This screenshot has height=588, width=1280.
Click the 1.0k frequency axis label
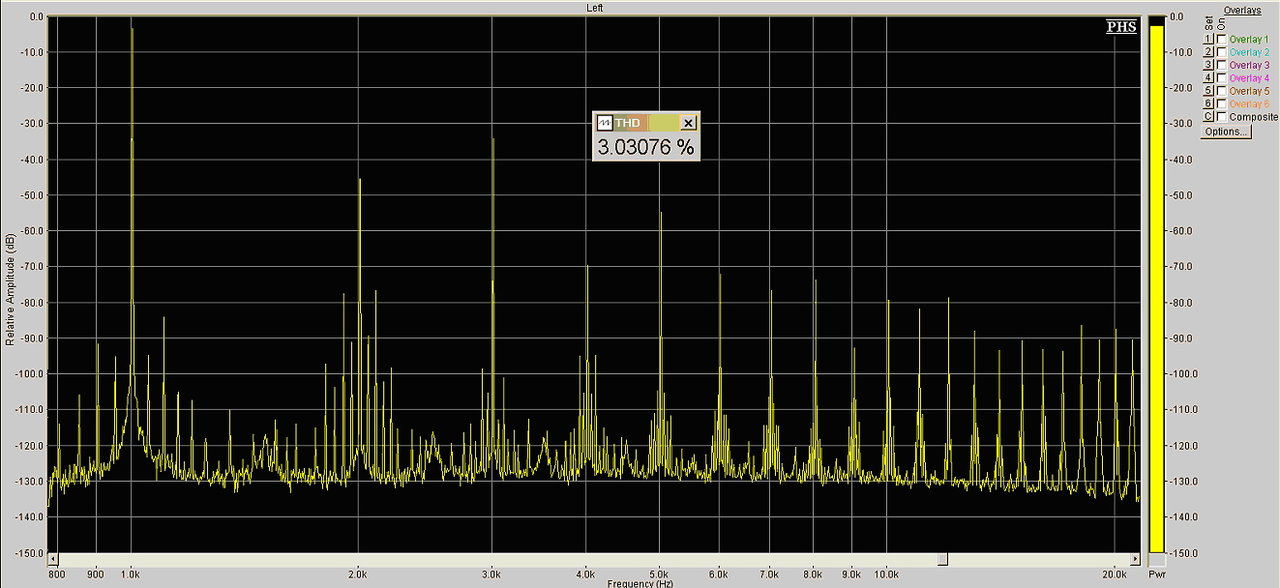click(132, 575)
